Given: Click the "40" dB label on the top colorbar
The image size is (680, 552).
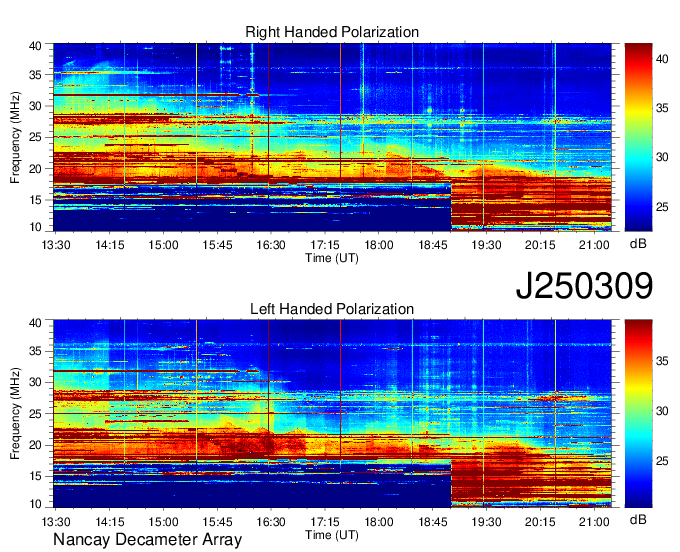Looking at the screenshot, I should [662, 59].
